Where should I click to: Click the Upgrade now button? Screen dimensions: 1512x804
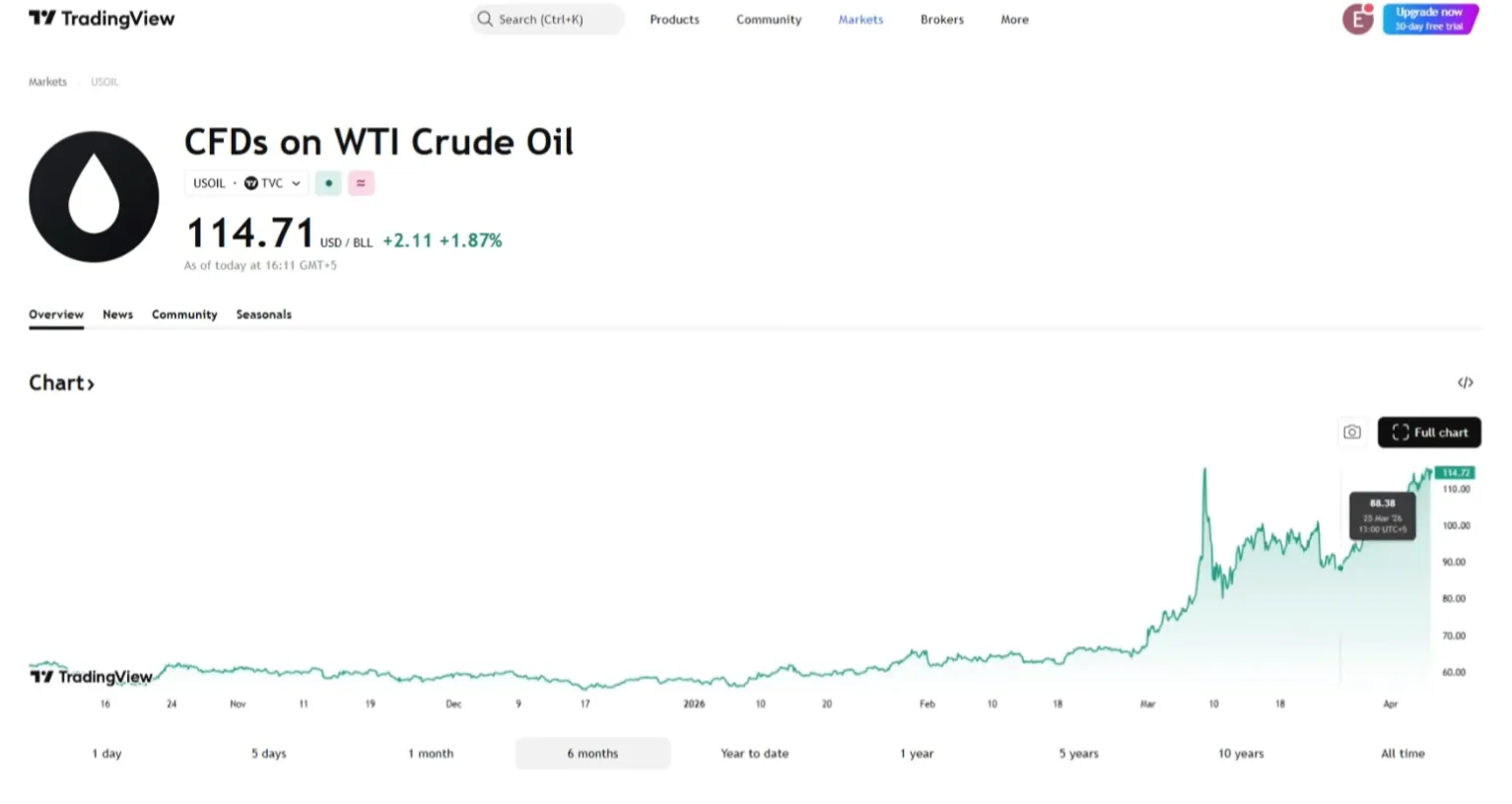coord(1429,19)
